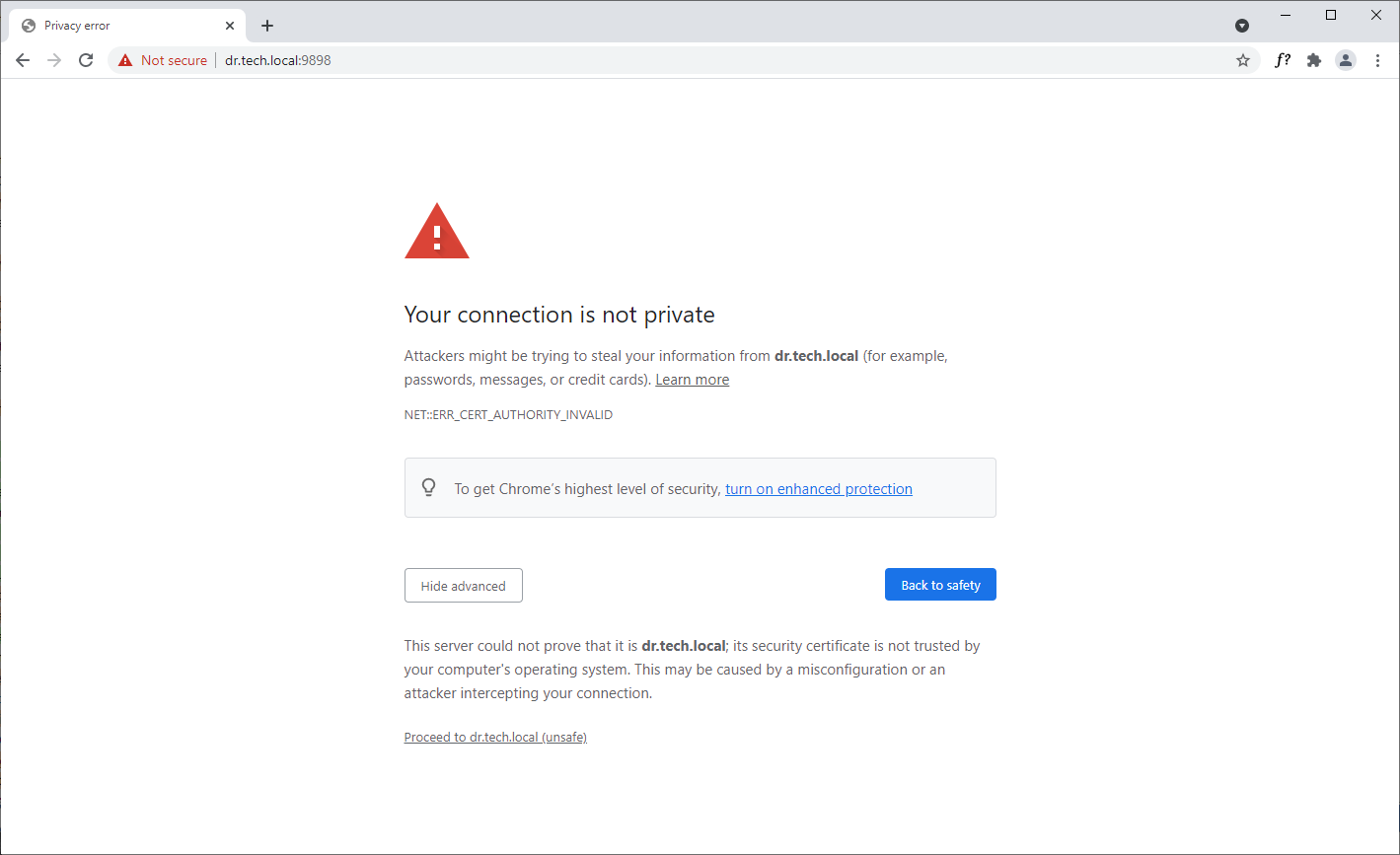Hide the advanced details section
Viewport: 1400px width, 855px height.
click(x=463, y=585)
